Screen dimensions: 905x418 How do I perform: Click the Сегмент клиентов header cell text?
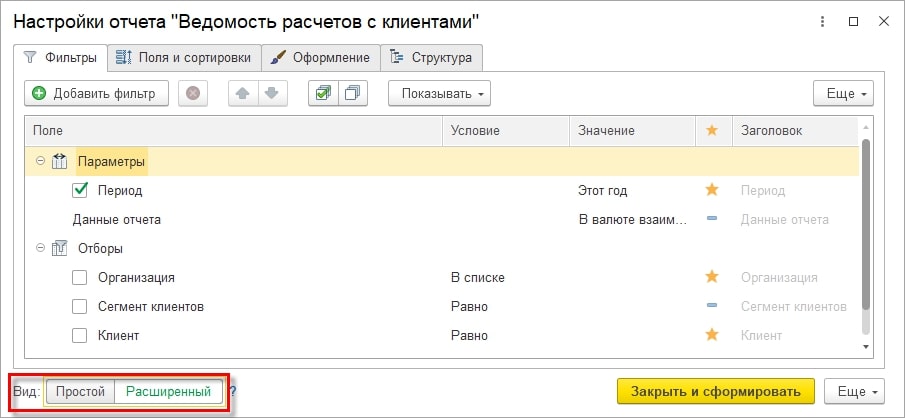[794, 307]
